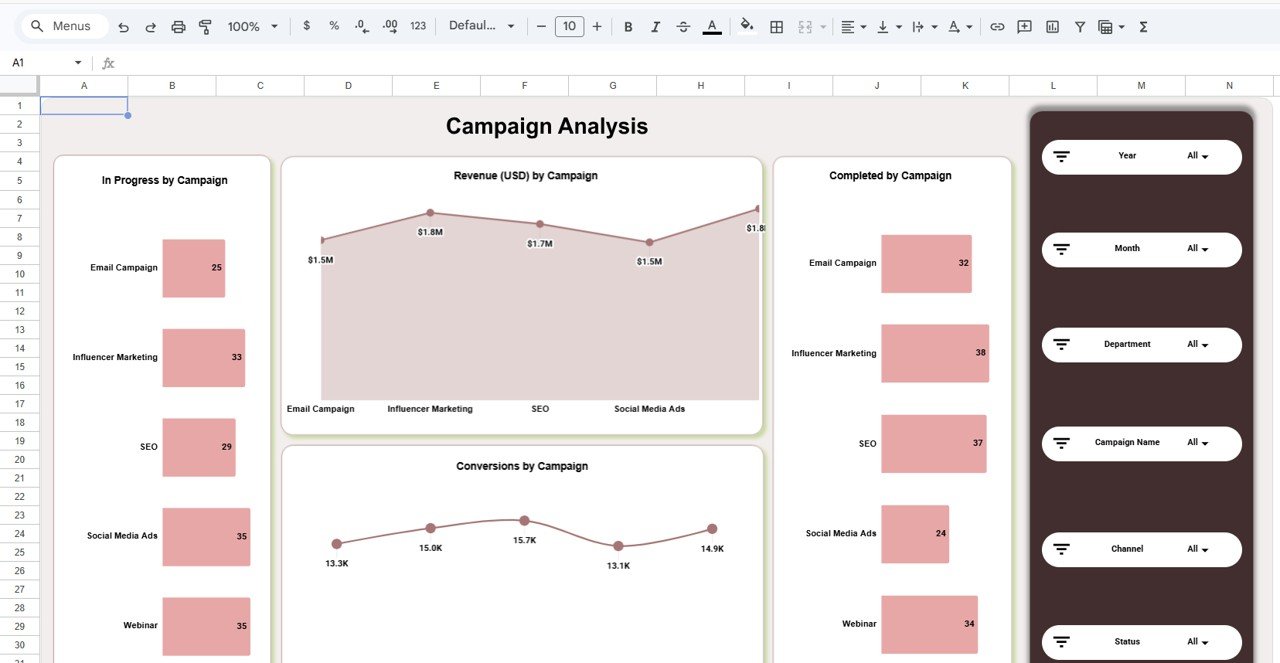Insert a comment
The width and height of the screenshot is (1280, 663).
[1024, 26]
